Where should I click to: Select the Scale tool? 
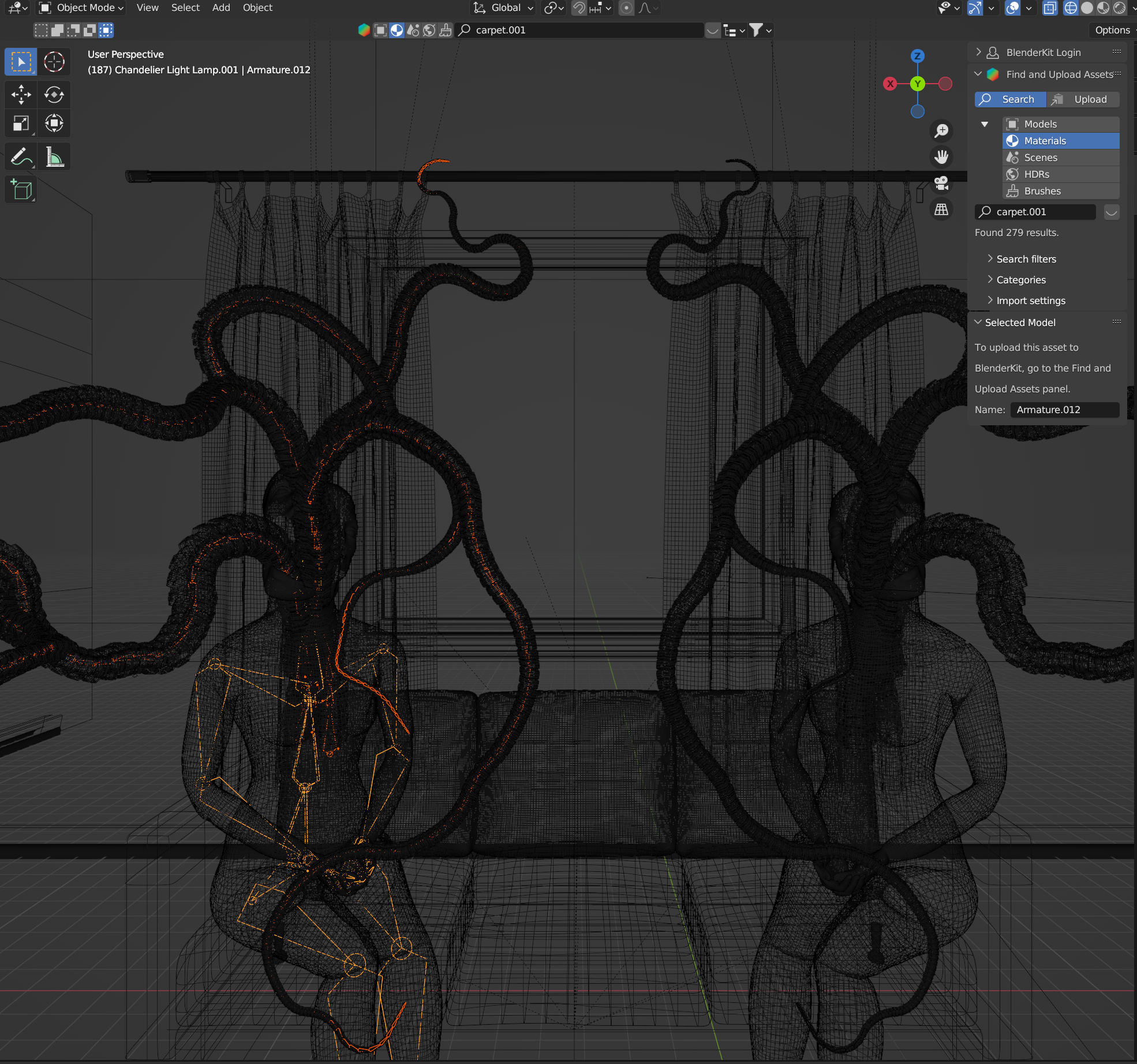(x=20, y=123)
